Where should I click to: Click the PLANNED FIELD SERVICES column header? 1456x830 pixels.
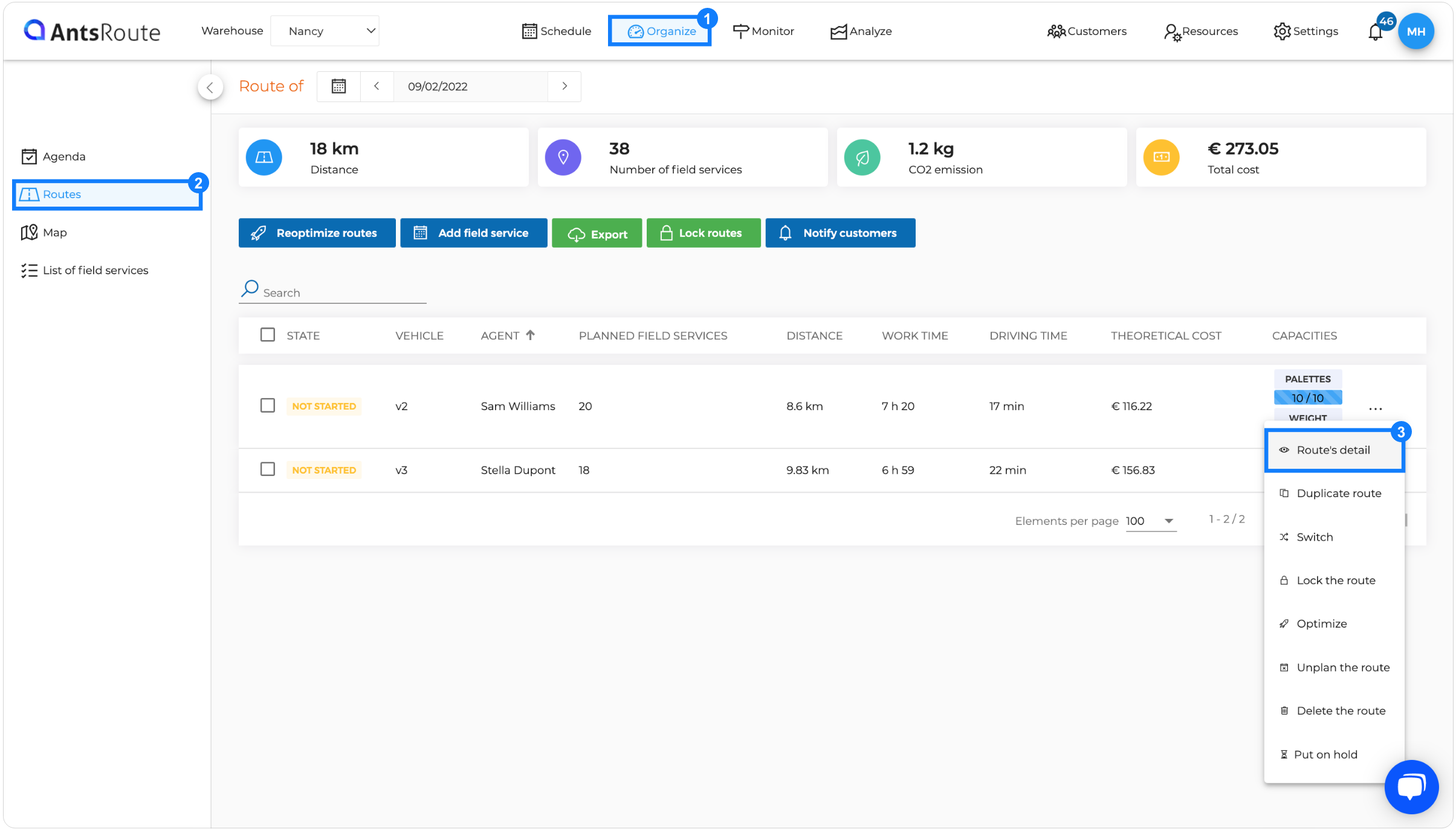point(653,336)
